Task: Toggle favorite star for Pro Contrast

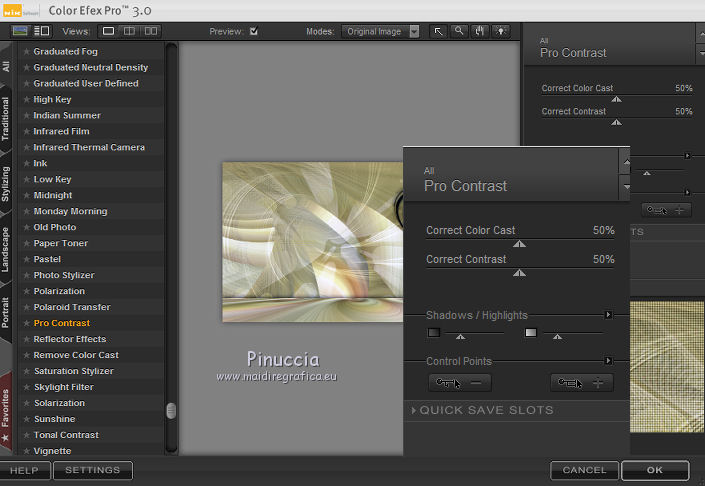Action: pyautogui.click(x=27, y=323)
